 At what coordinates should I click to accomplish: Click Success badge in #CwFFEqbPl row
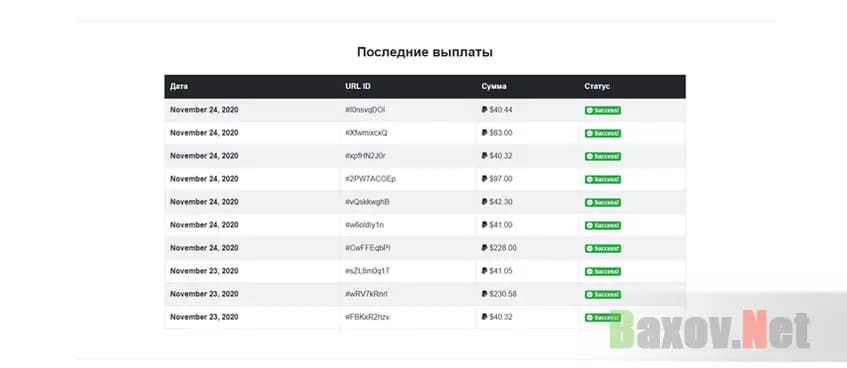(602, 249)
